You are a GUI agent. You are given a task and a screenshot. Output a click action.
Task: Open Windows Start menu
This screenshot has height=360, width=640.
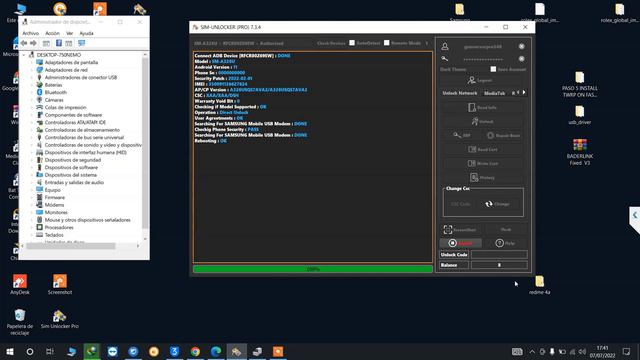(x=10, y=351)
